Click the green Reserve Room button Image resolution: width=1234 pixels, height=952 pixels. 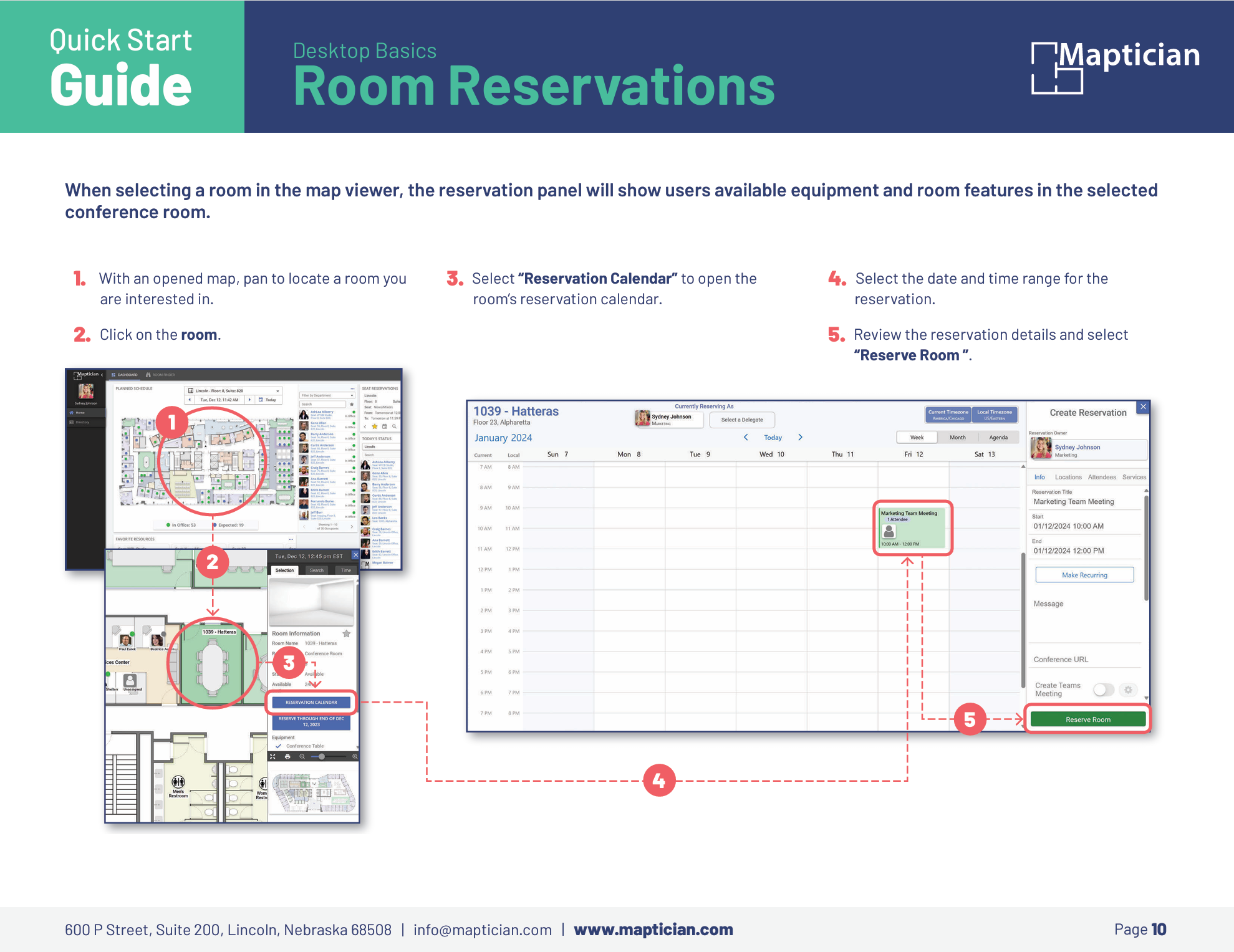pyautogui.click(x=1087, y=719)
